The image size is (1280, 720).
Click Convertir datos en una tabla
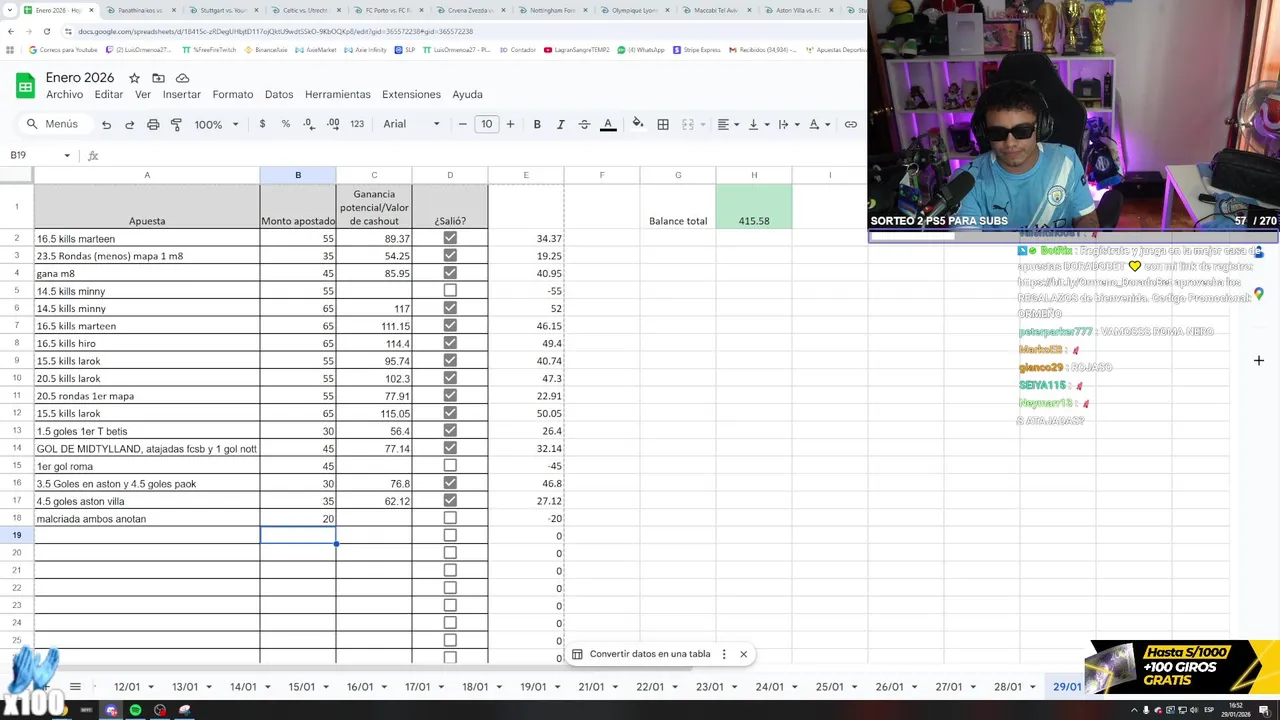pyautogui.click(x=650, y=654)
